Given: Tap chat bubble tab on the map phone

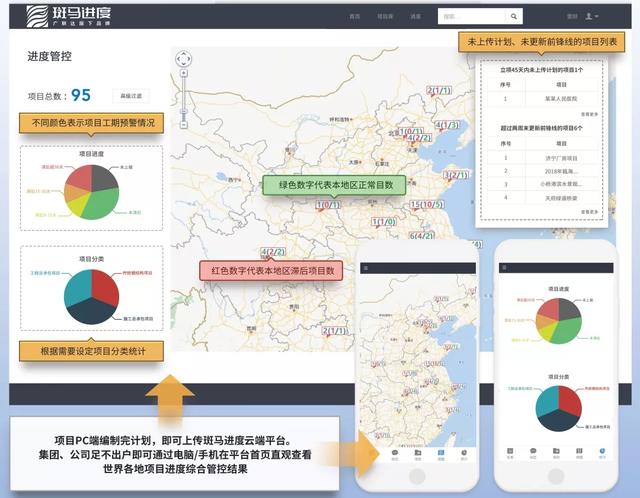Looking at the screenshot, I should (395, 454).
